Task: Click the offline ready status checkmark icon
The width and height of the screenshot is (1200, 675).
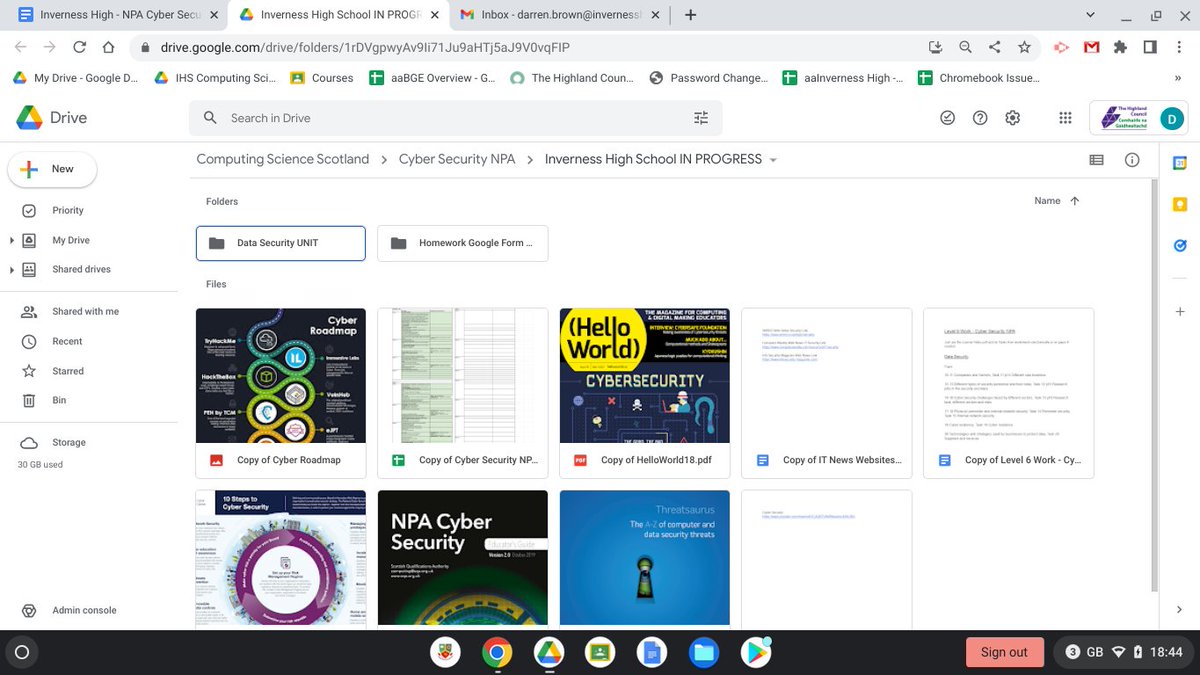Action: [948, 118]
